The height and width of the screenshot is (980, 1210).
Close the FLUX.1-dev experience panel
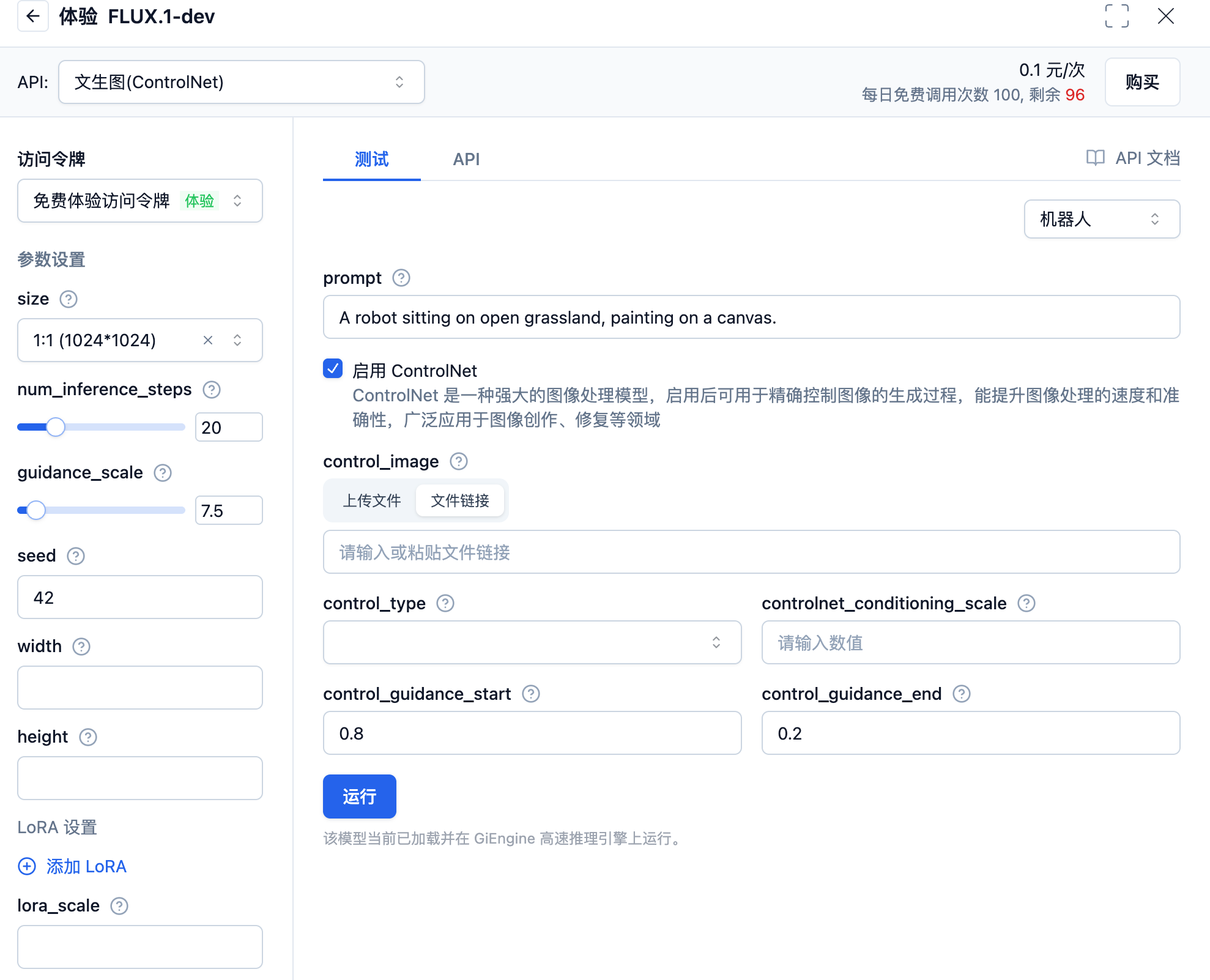coord(1166,16)
